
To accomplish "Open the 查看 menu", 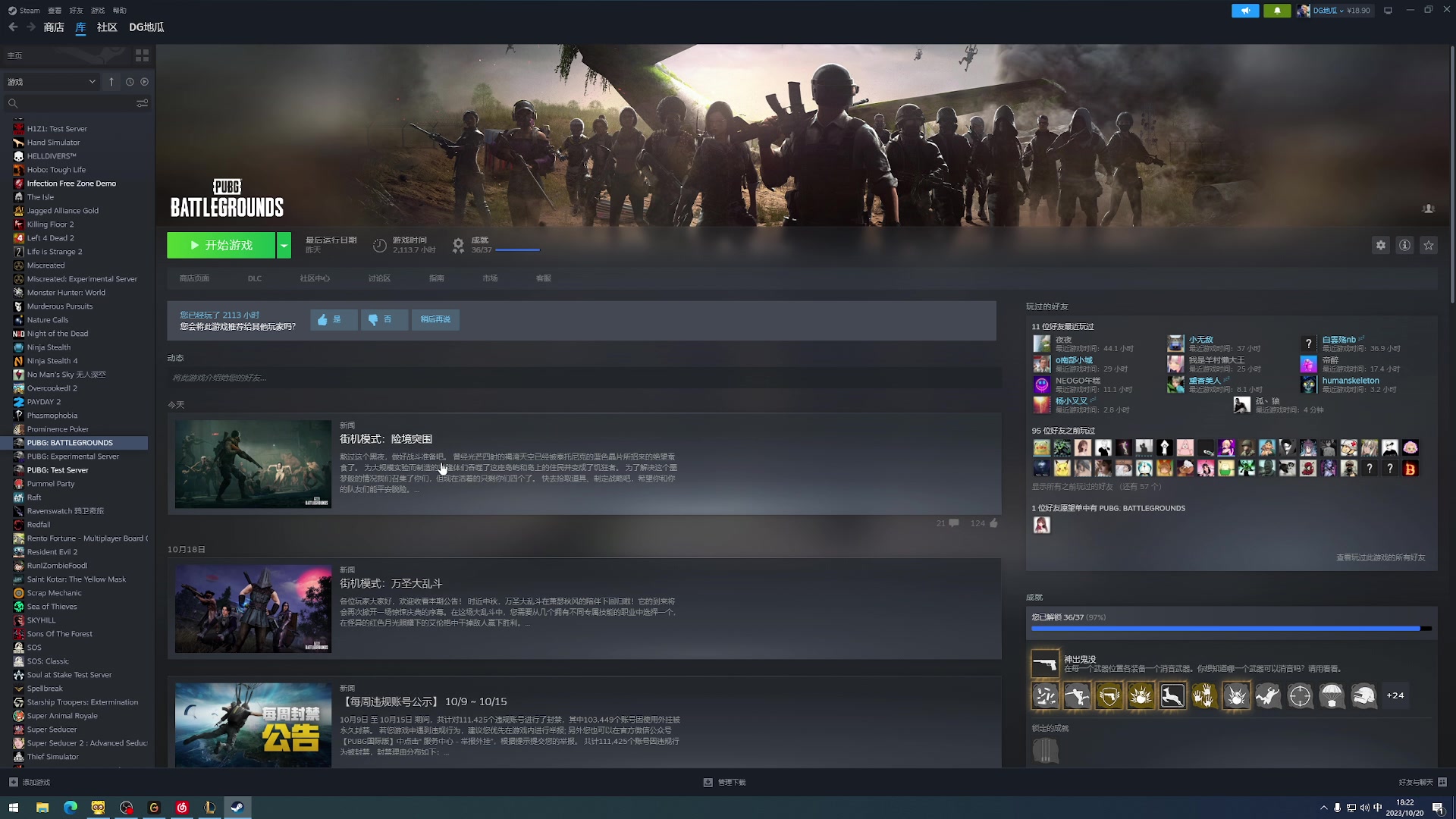I will tap(55, 11).
